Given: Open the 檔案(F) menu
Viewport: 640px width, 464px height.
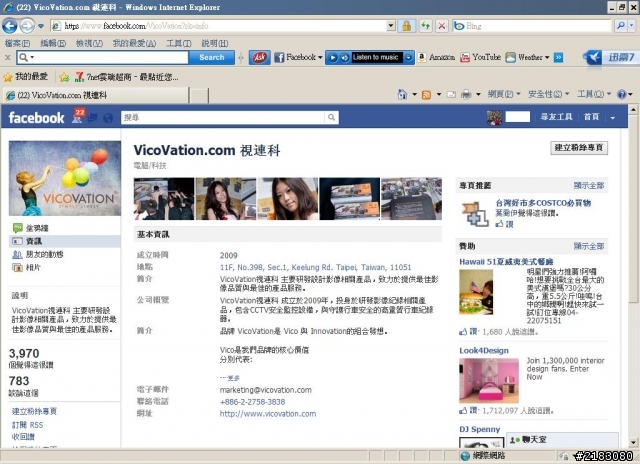Looking at the screenshot, I should pos(18,43).
